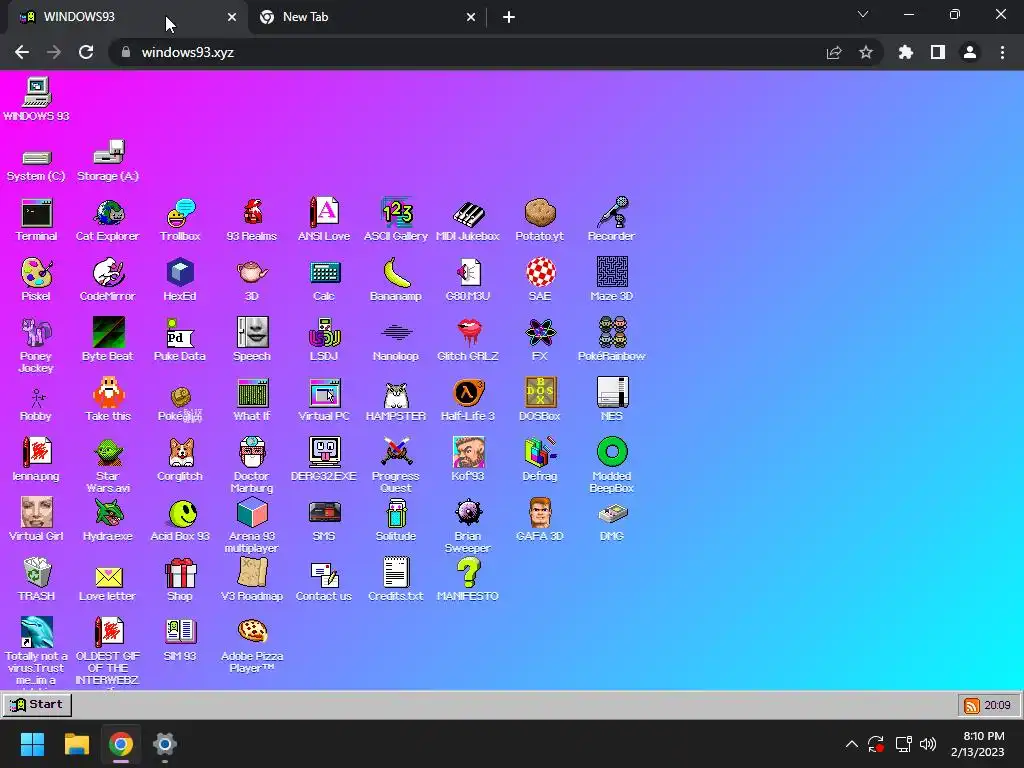
Task: Open Byte Beat icon
Action: coord(108,340)
